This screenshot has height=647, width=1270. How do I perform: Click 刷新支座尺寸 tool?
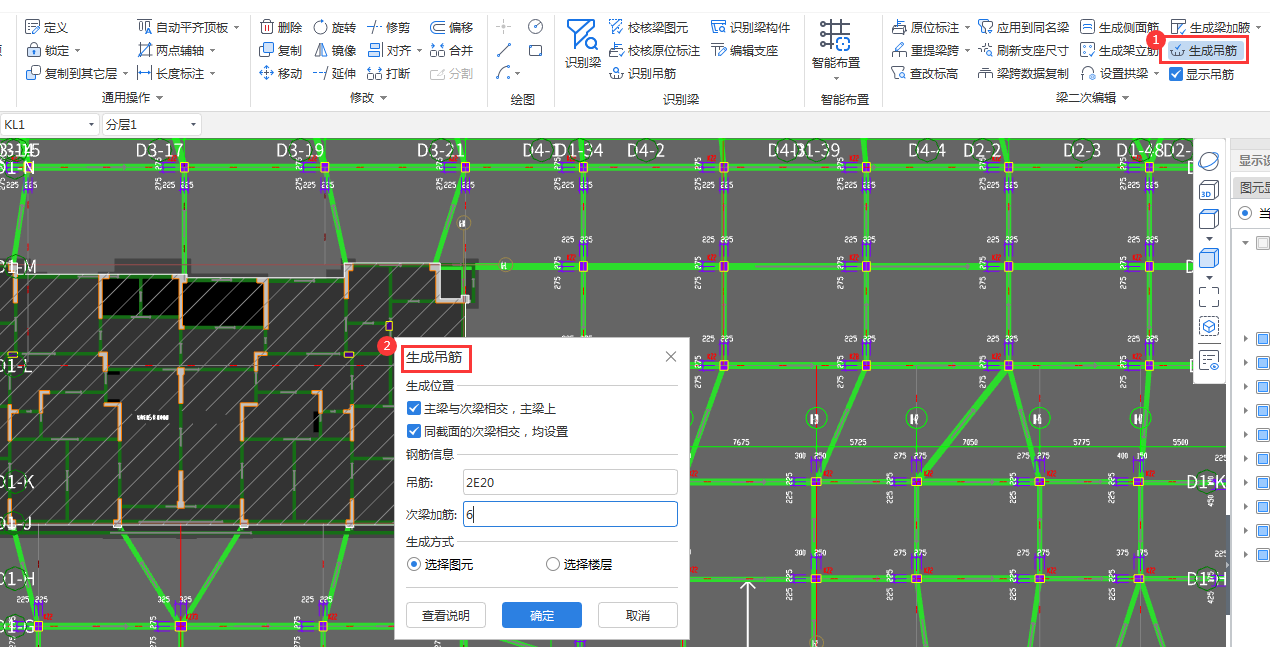click(1023, 50)
